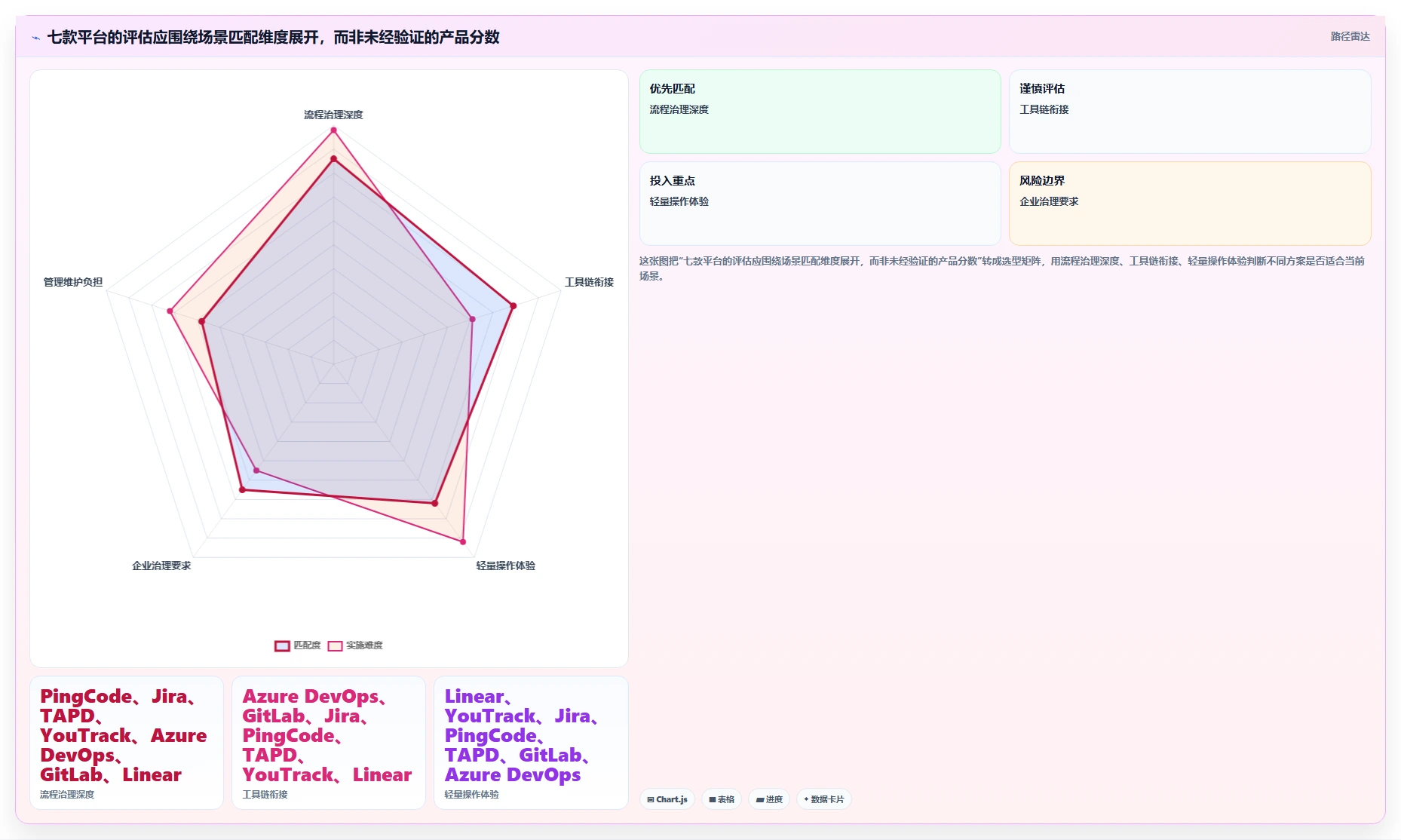The width and height of the screenshot is (1401, 840).
Task: Click the 匹配度 data point on 企业治理要求 axis
Action: [242, 490]
